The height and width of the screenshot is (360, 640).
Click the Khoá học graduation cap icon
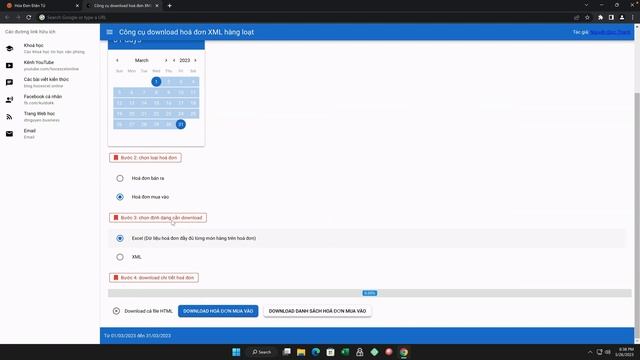click(9, 49)
